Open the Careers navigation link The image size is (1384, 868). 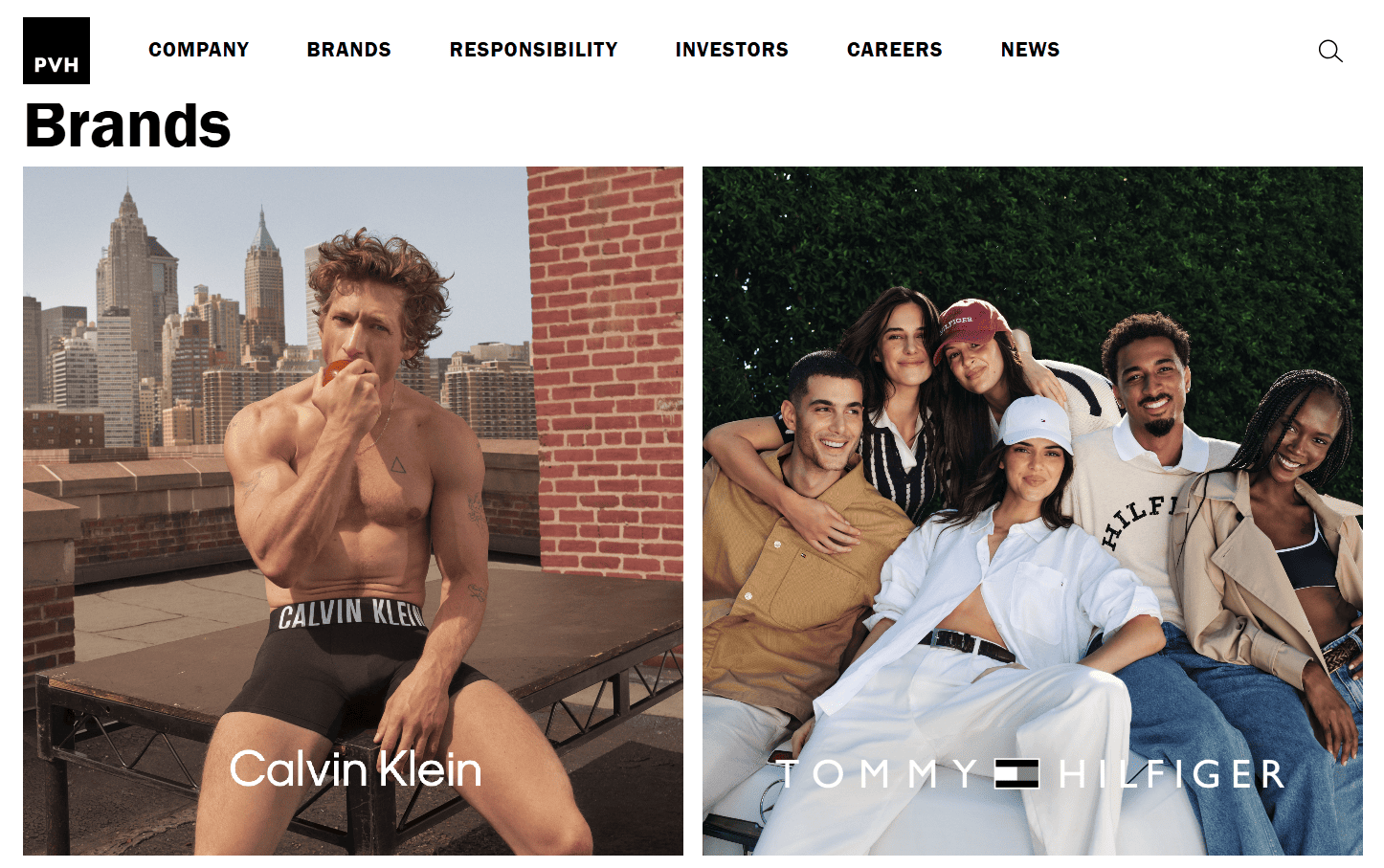[x=895, y=50]
